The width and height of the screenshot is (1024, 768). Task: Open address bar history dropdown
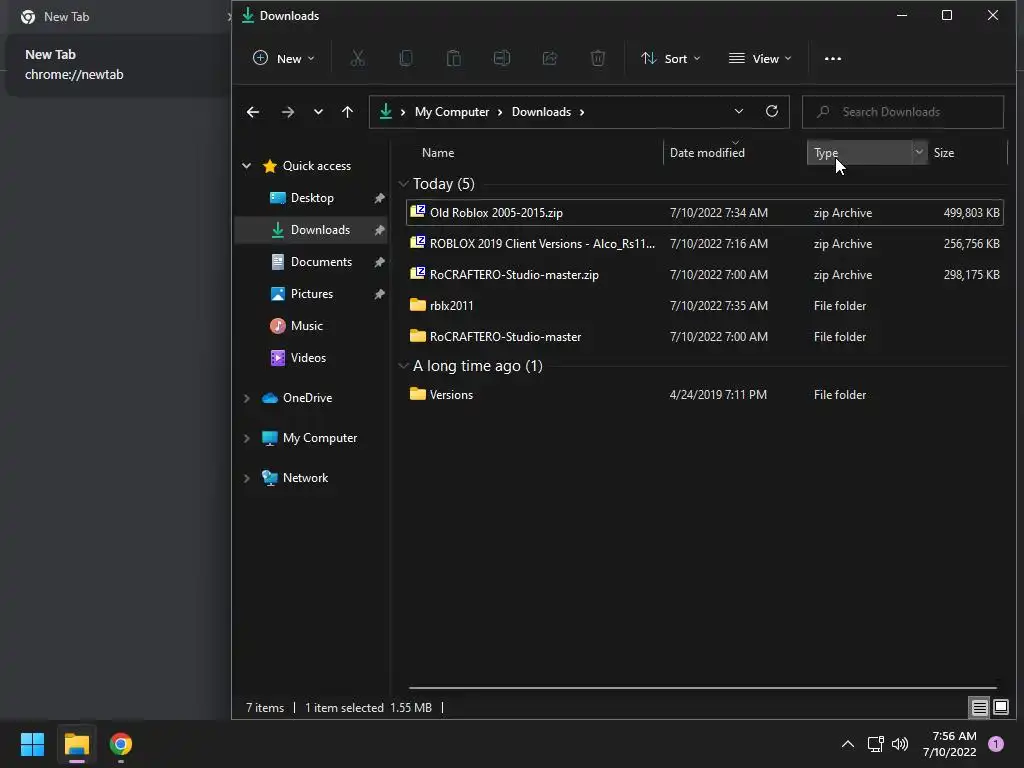739,112
